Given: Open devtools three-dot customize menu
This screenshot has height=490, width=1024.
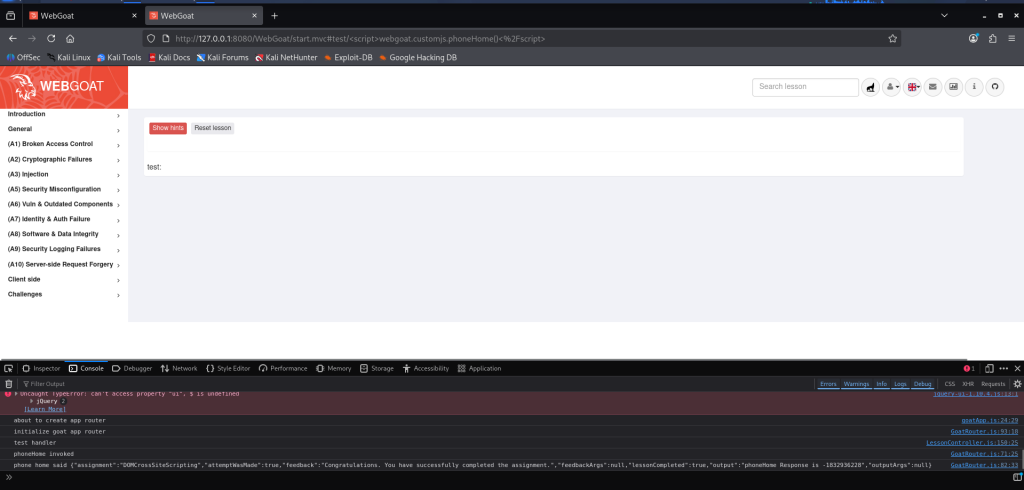Looking at the screenshot, I should click(x=1004, y=368).
